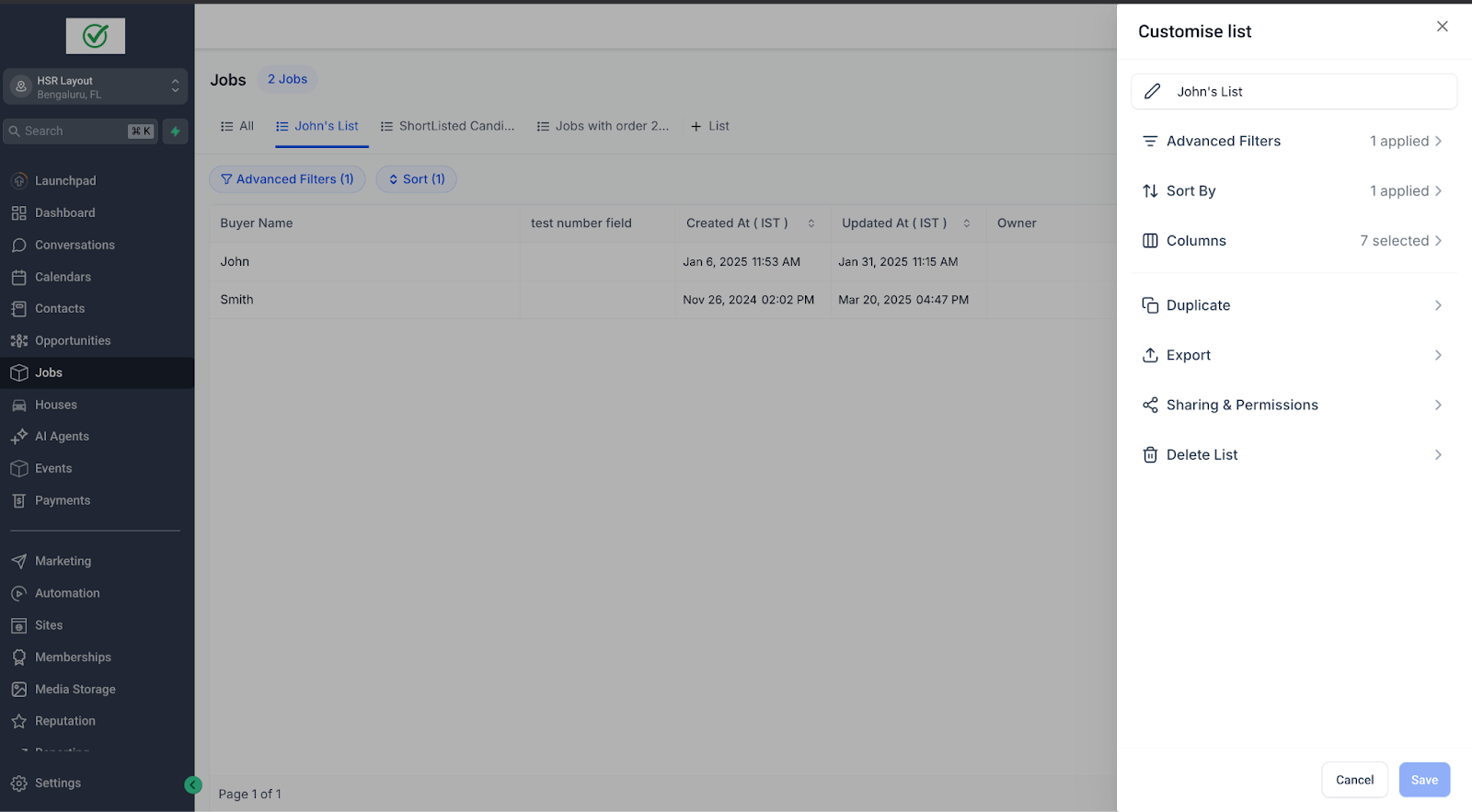The width and height of the screenshot is (1472, 812).
Task: Click the Export upload icon
Action: click(1150, 355)
